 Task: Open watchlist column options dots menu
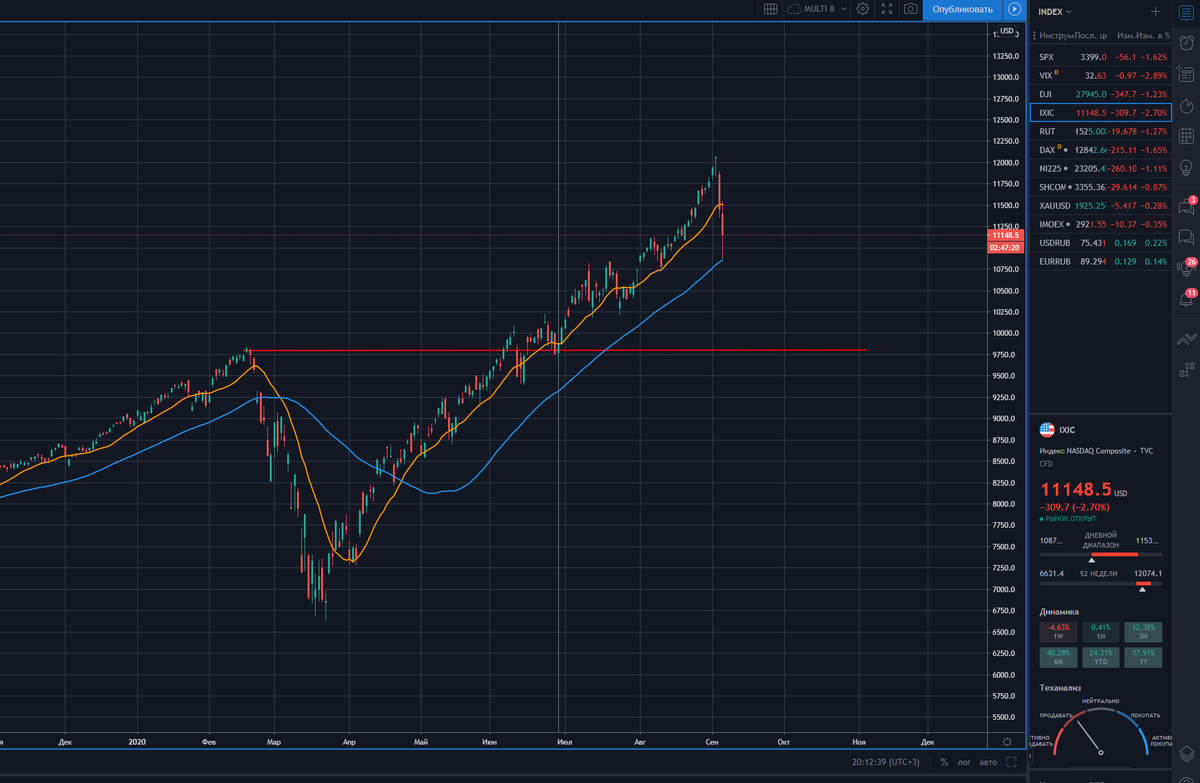click(x=1034, y=36)
